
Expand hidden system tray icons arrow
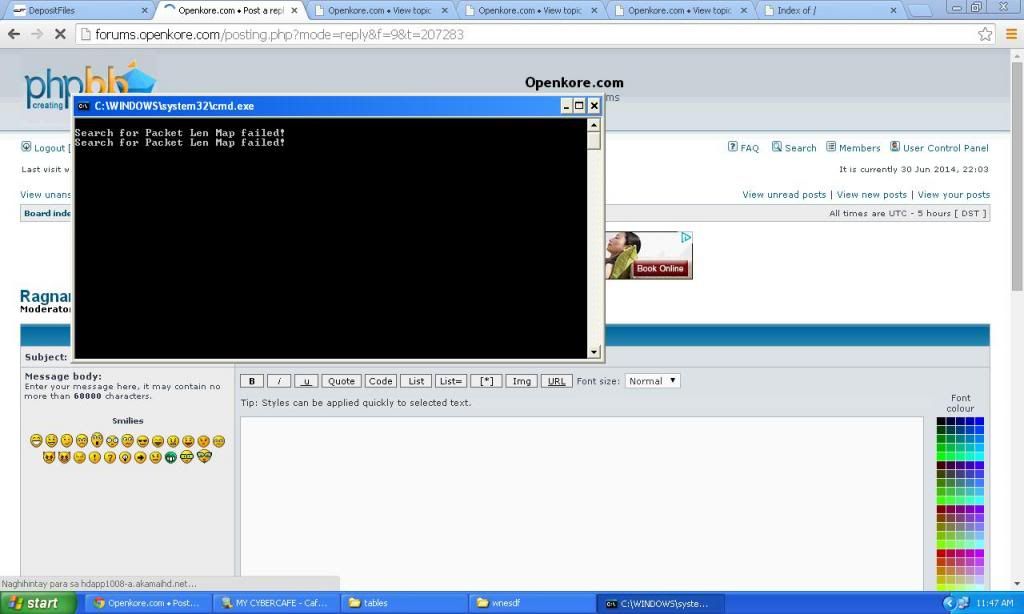[x=949, y=603]
